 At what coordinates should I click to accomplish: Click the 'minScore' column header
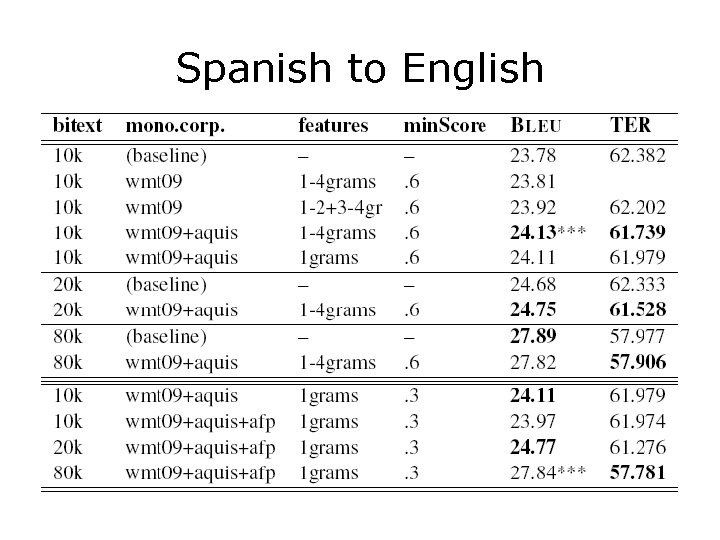coord(445,125)
